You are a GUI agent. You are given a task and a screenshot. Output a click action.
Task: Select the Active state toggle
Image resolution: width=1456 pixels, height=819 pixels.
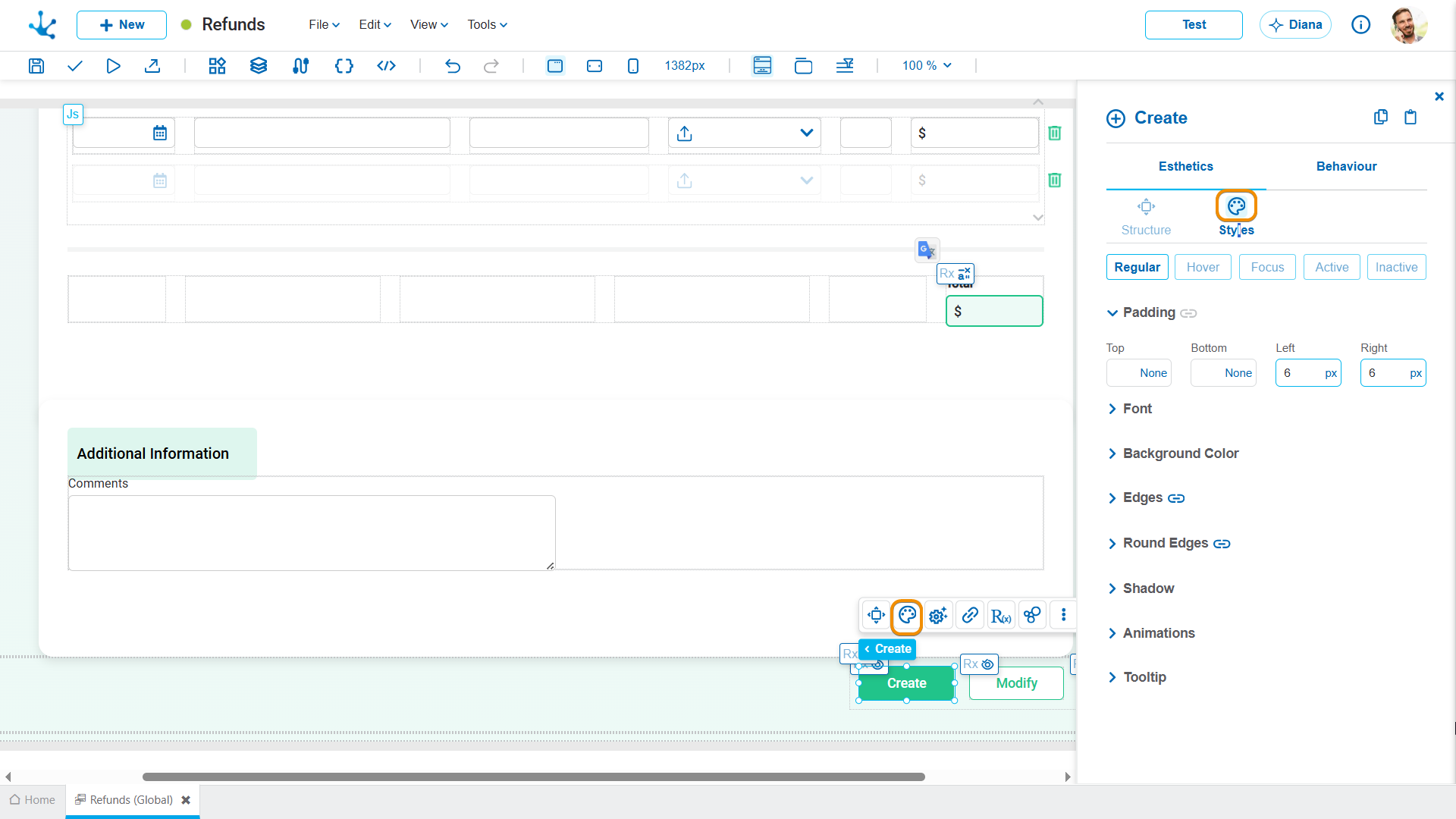1332,267
